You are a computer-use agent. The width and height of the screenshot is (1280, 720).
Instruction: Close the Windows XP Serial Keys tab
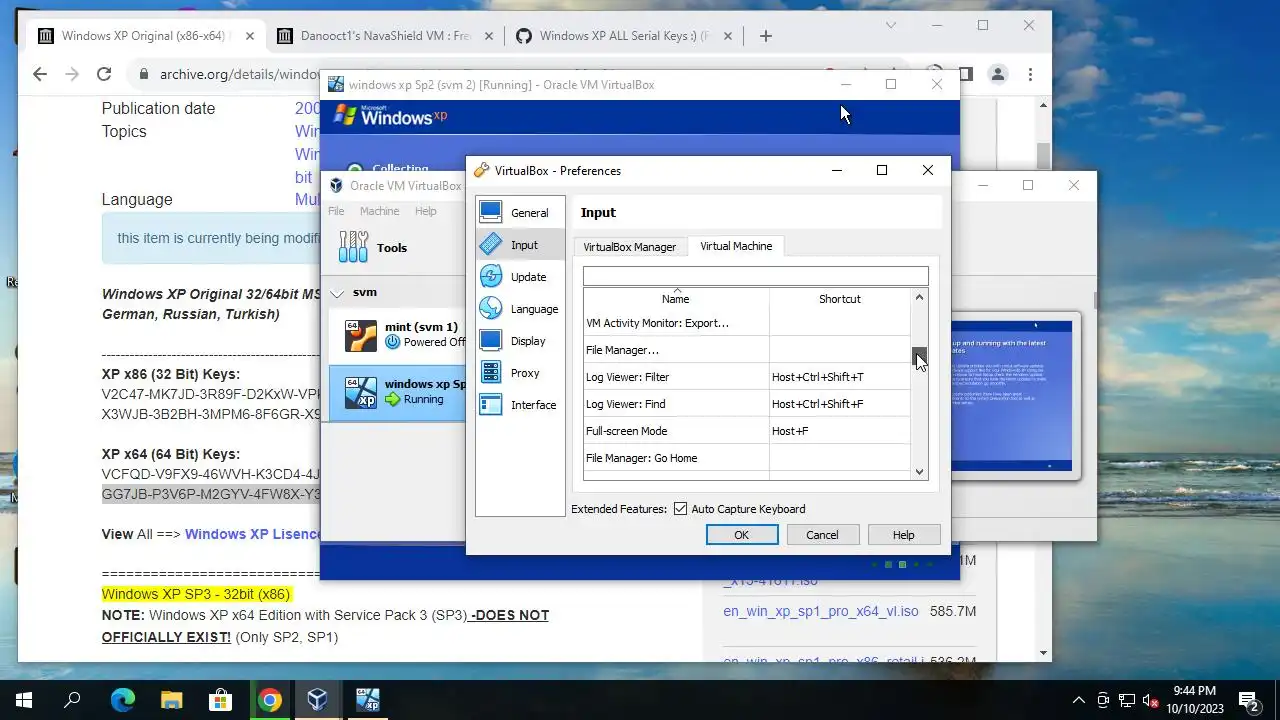(728, 36)
